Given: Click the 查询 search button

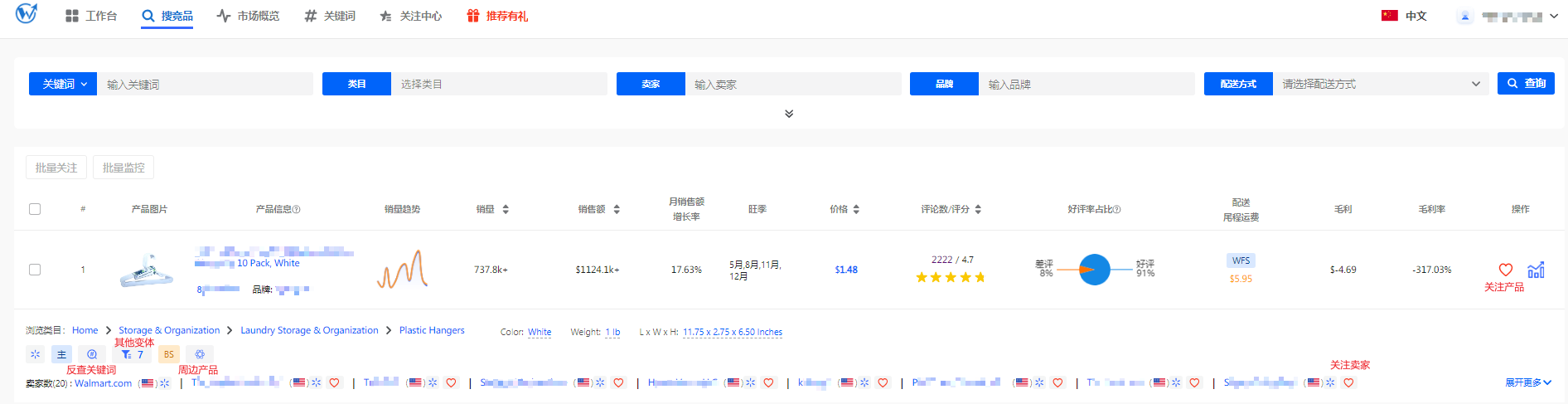Looking at the screenshot, I should tap(1525, 84).
